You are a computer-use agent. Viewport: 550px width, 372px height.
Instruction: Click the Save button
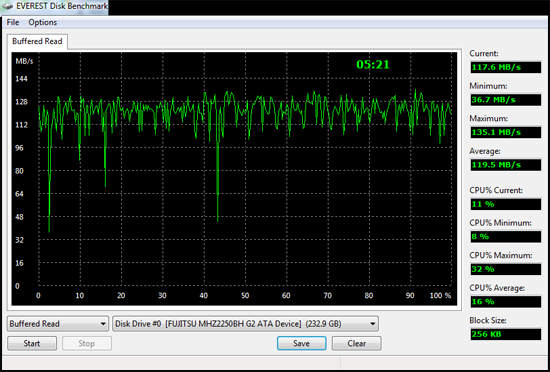point(301,343)
